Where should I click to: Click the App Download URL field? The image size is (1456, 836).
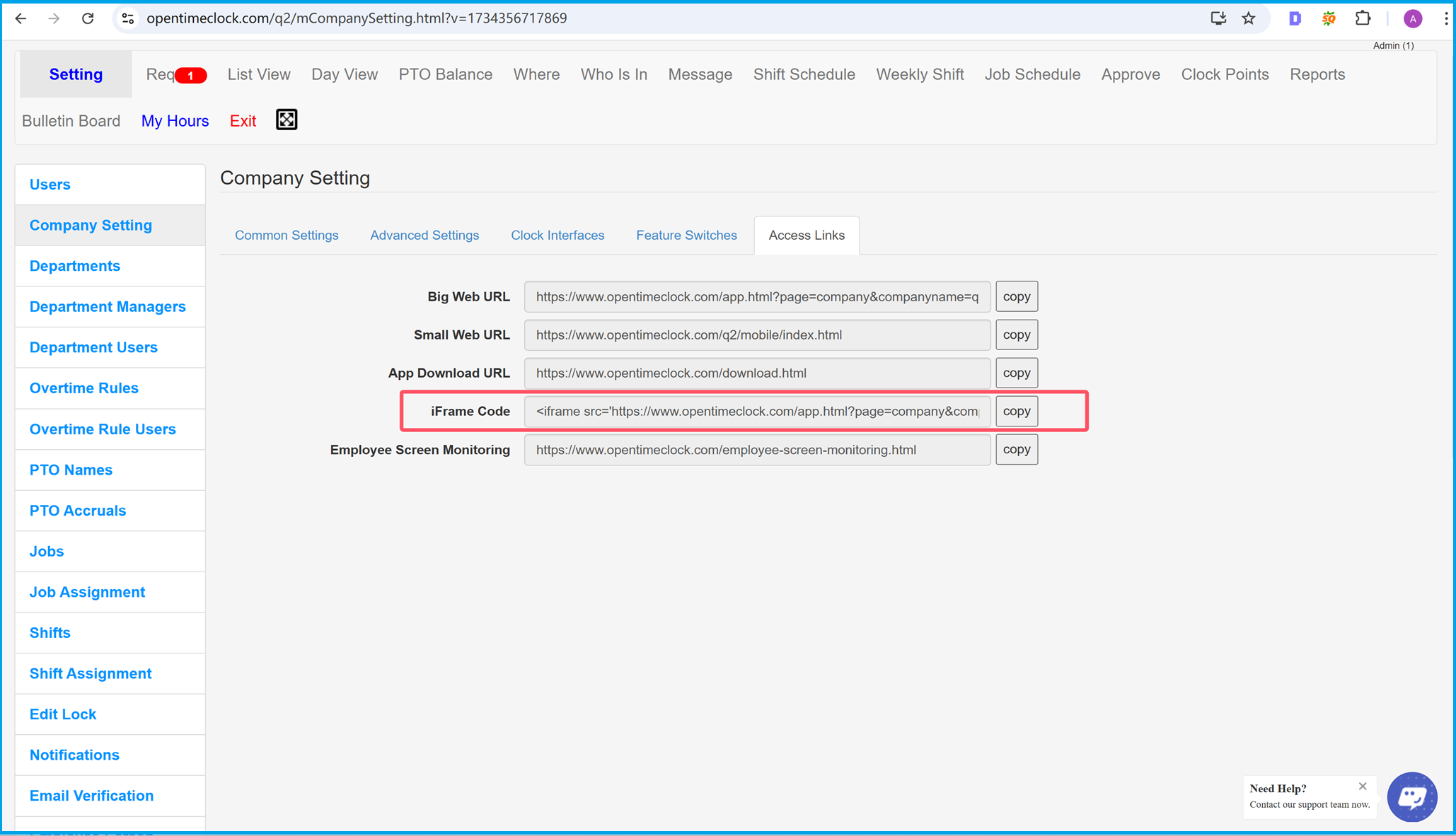tap(757, 373)
